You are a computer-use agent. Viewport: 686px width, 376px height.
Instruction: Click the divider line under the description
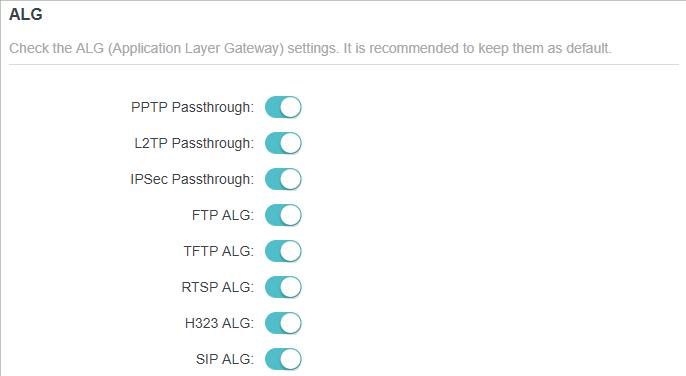pos(344,65)
